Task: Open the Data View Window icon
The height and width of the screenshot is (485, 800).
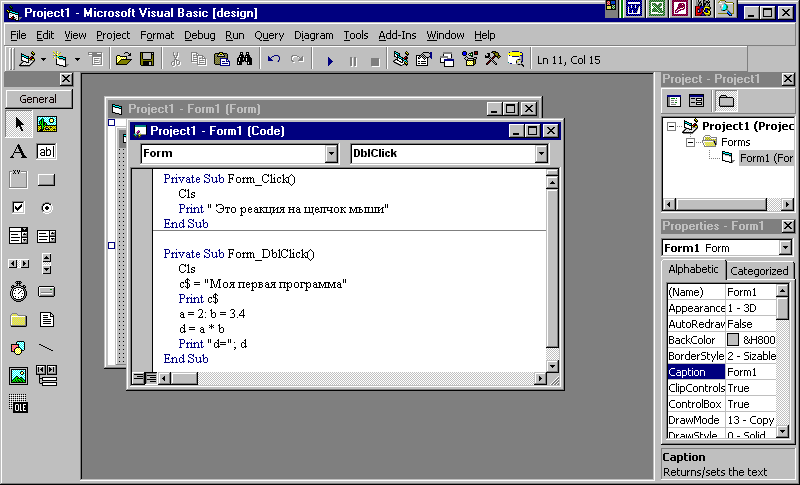Action: coord(516,60)
